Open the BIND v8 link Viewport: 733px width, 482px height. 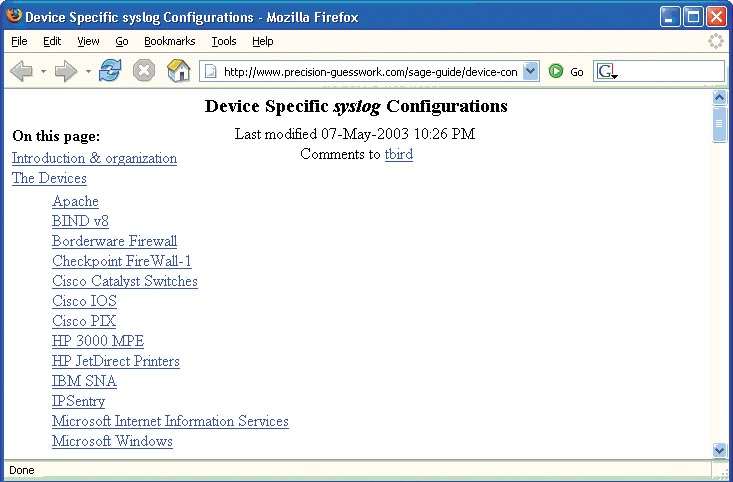[80, 221]
